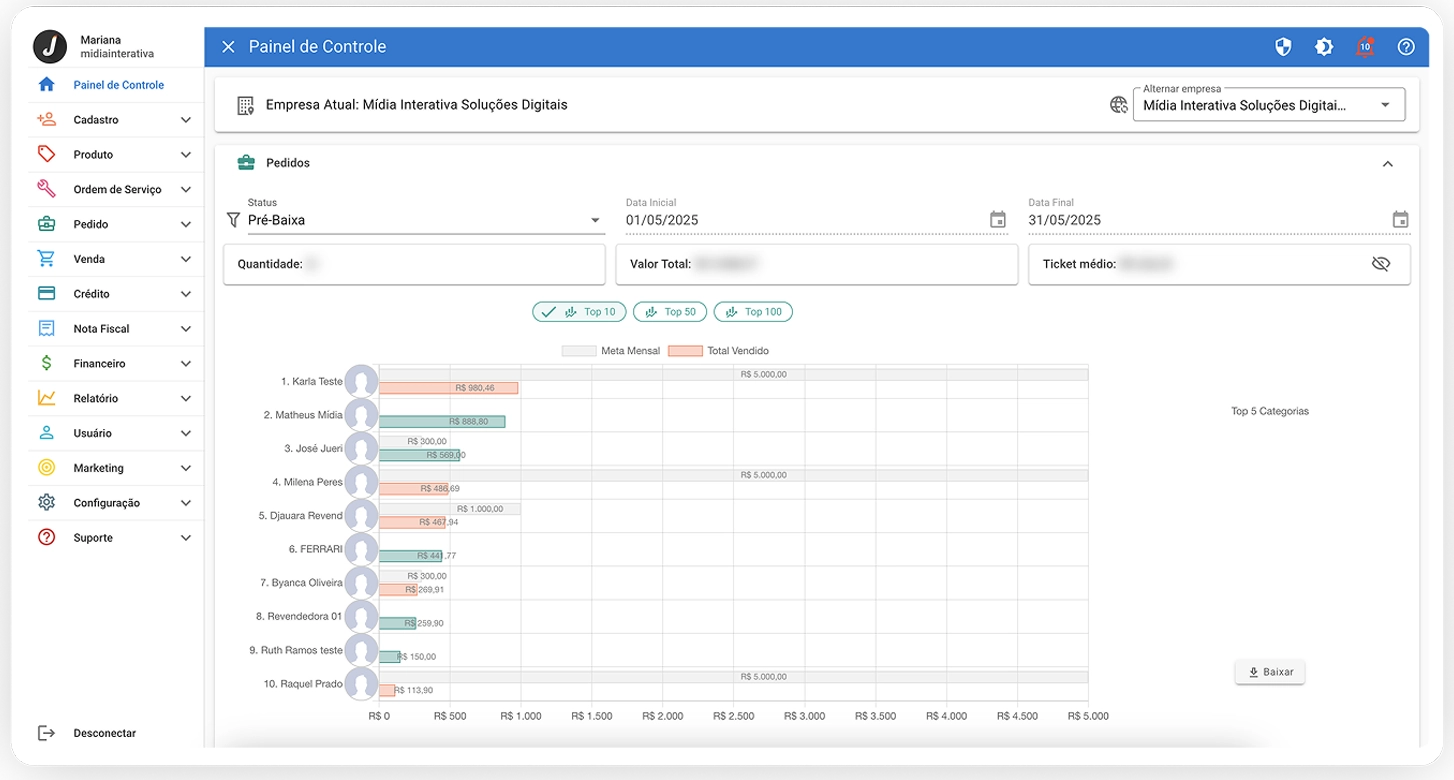Open Painel de Controle in sidebar
The width and height of the screenshot is (1454, 780).
pyautogui.click(x=118, y=85)
